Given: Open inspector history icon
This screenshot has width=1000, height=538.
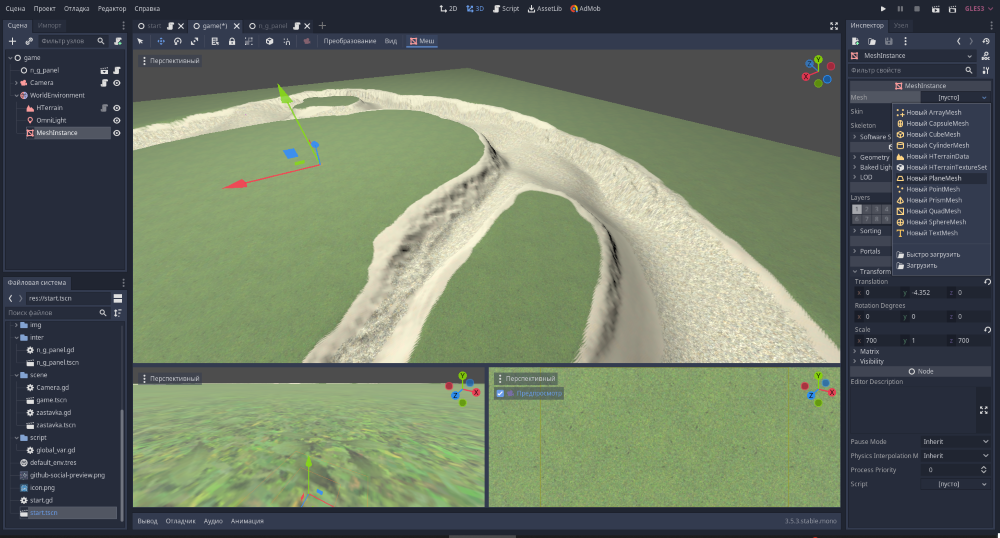Looking at the screenshot, I should pyautogui.click(x=987, y=41).
